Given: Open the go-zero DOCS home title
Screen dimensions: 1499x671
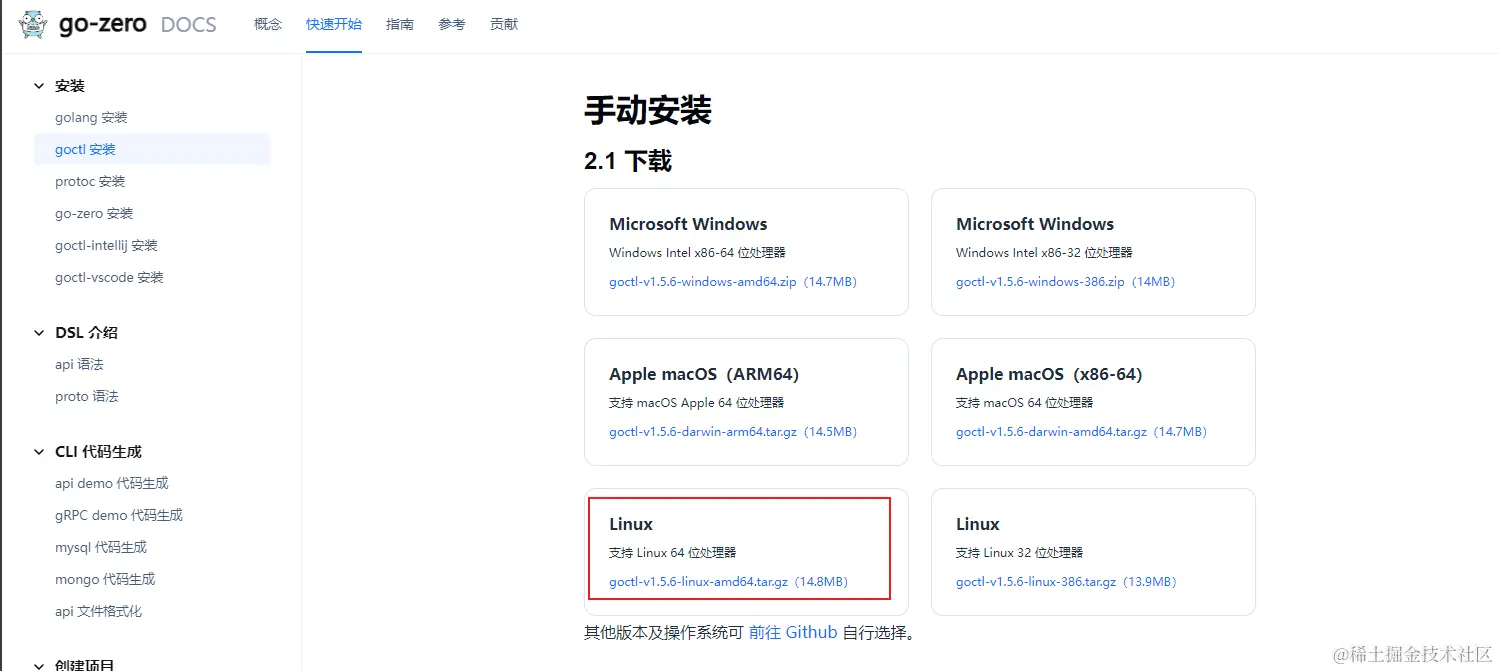Looking at the screenshot, I should (137, 24).
